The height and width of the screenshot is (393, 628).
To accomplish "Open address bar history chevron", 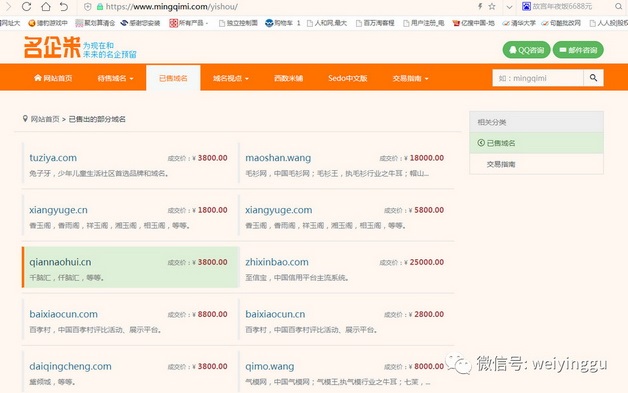I will pos(509,7).
